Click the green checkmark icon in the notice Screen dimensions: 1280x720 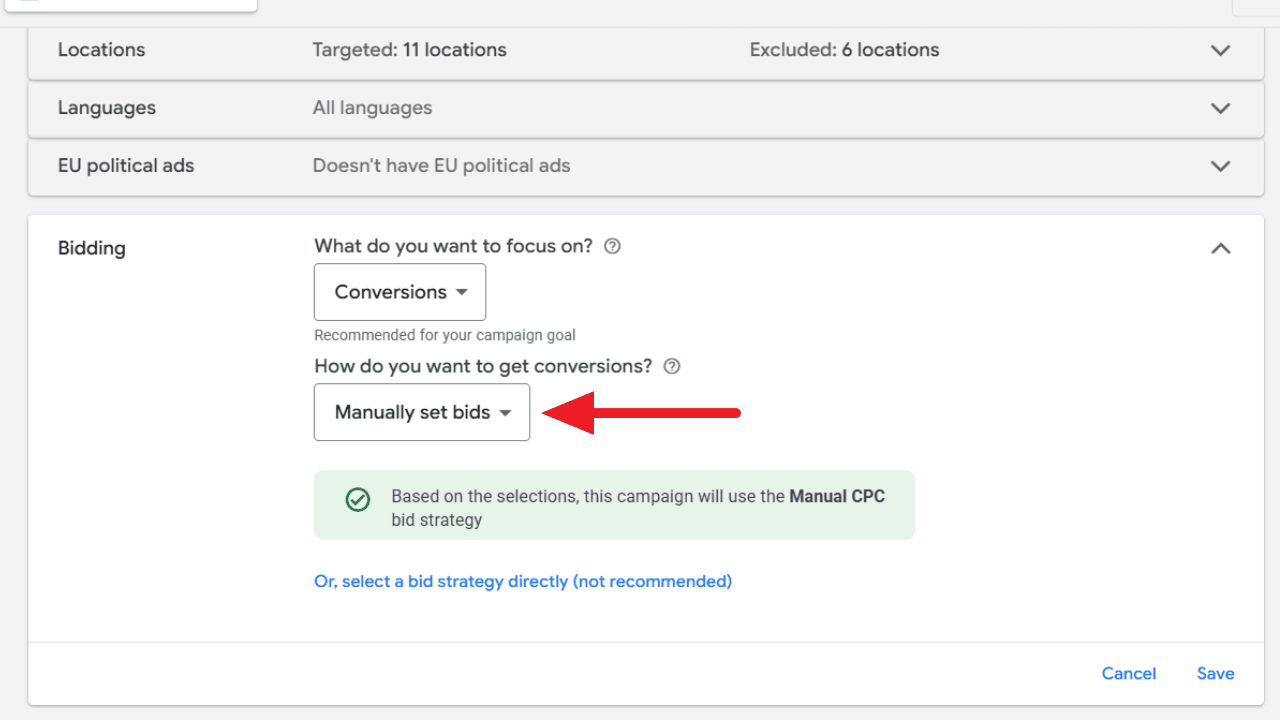[358, 500]
